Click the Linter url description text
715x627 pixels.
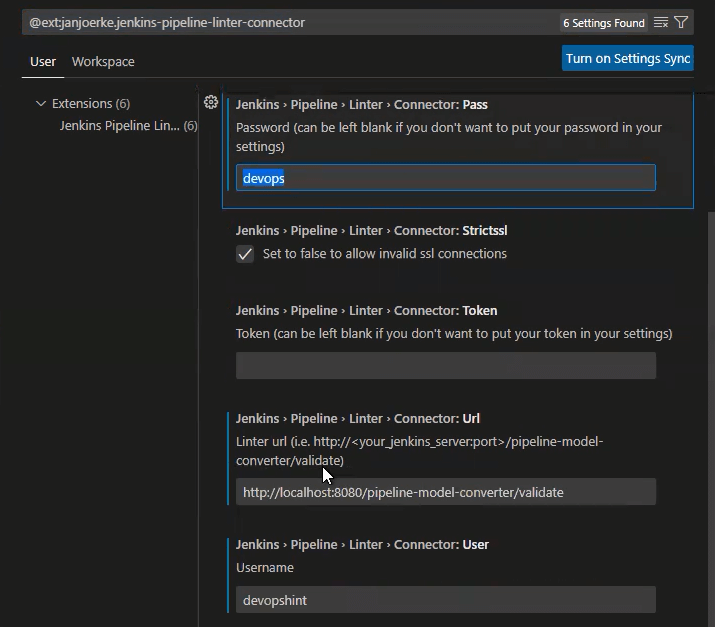point(420,451)
